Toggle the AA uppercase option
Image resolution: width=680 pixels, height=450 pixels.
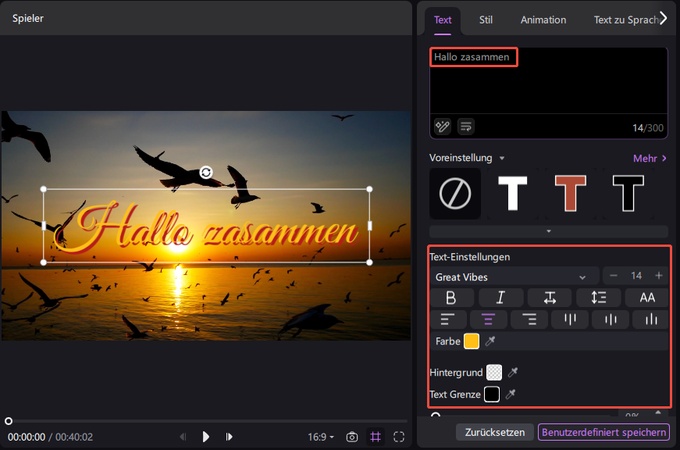647,297
